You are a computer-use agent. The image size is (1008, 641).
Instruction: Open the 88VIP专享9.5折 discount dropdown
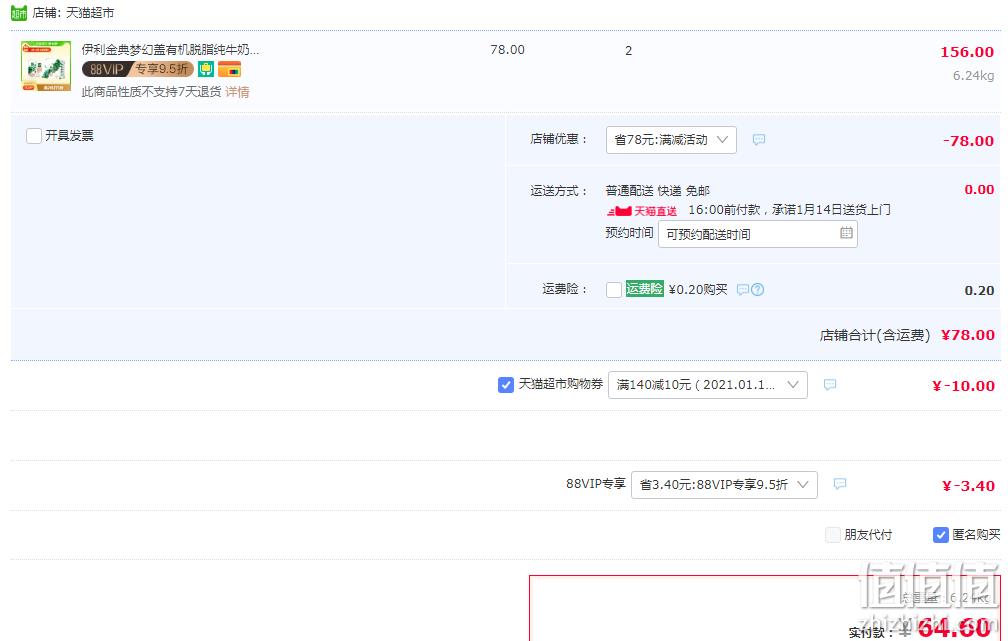click(724, 485)
